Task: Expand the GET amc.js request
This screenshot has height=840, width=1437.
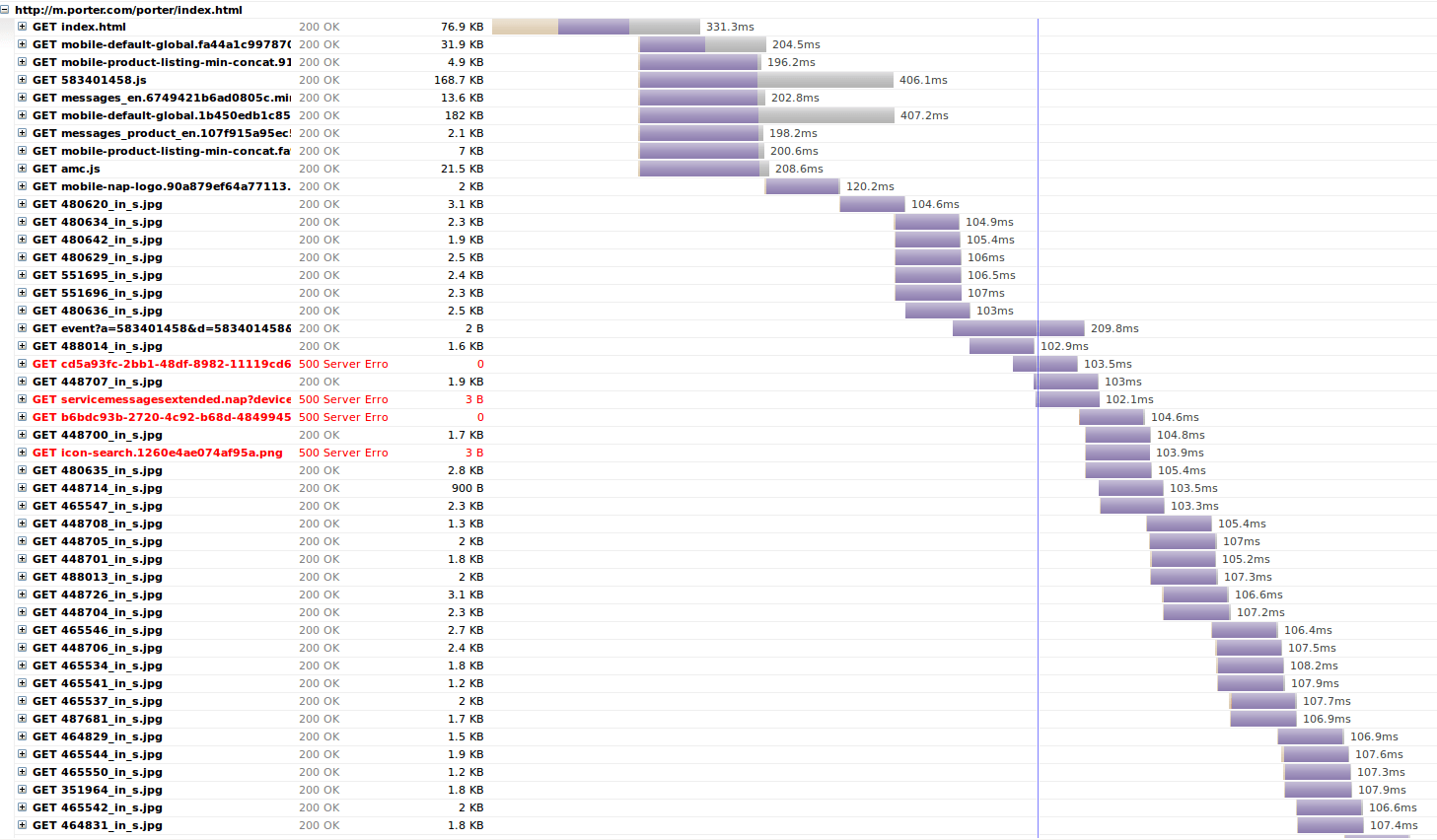Action: [x=22, y=169]
